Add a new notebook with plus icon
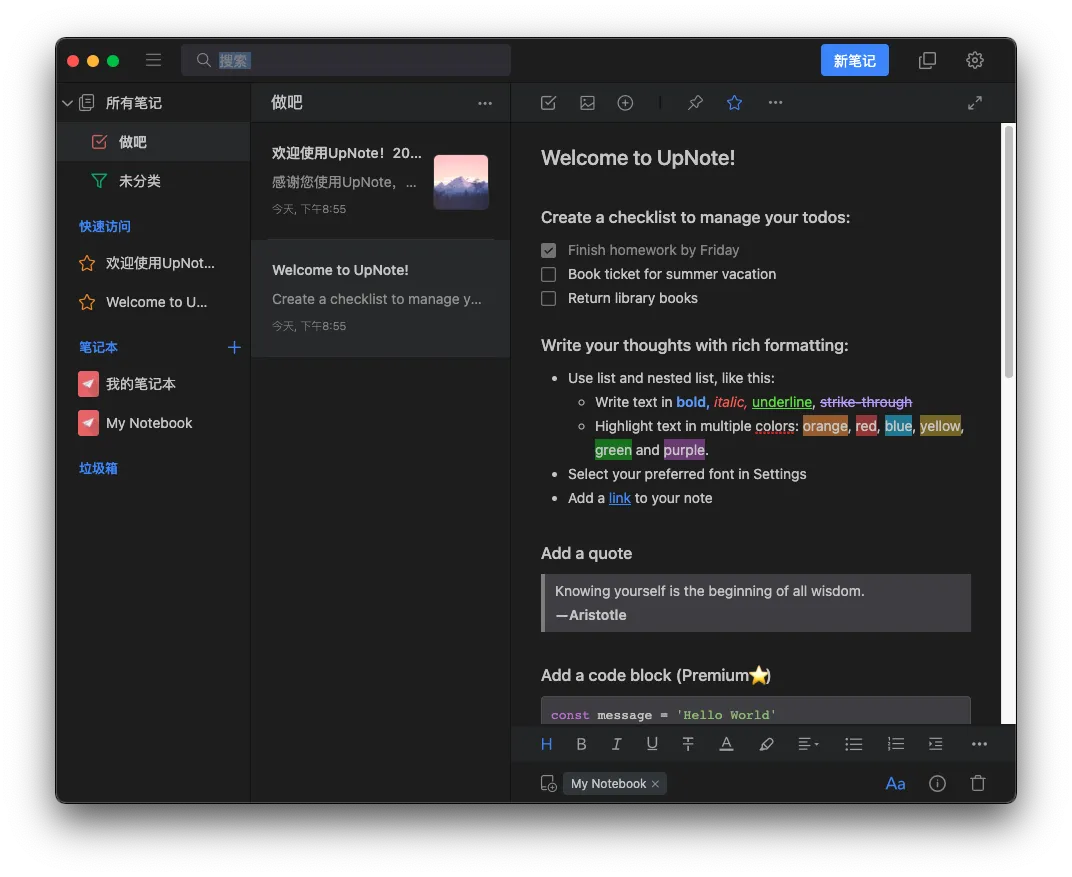Viewport: 1072px width, 877px height. (234, 347)
